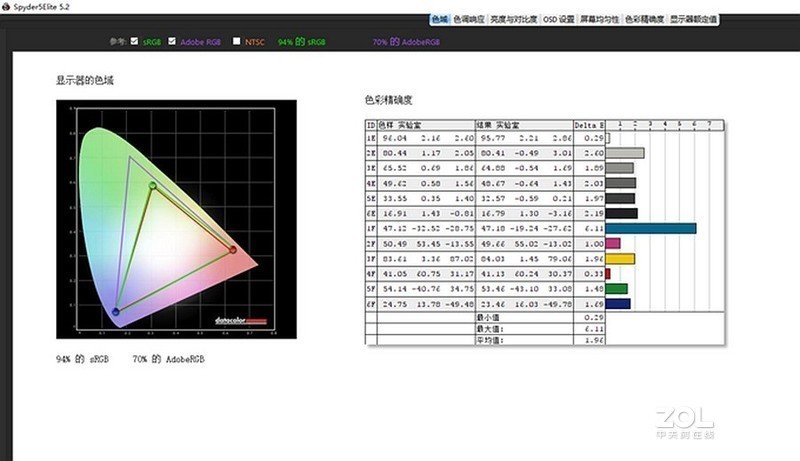Viewport: 800px width, 461px height.
Task: Click the Delta E value 1.00 in row 2F
Action: (x=594, y=244)
